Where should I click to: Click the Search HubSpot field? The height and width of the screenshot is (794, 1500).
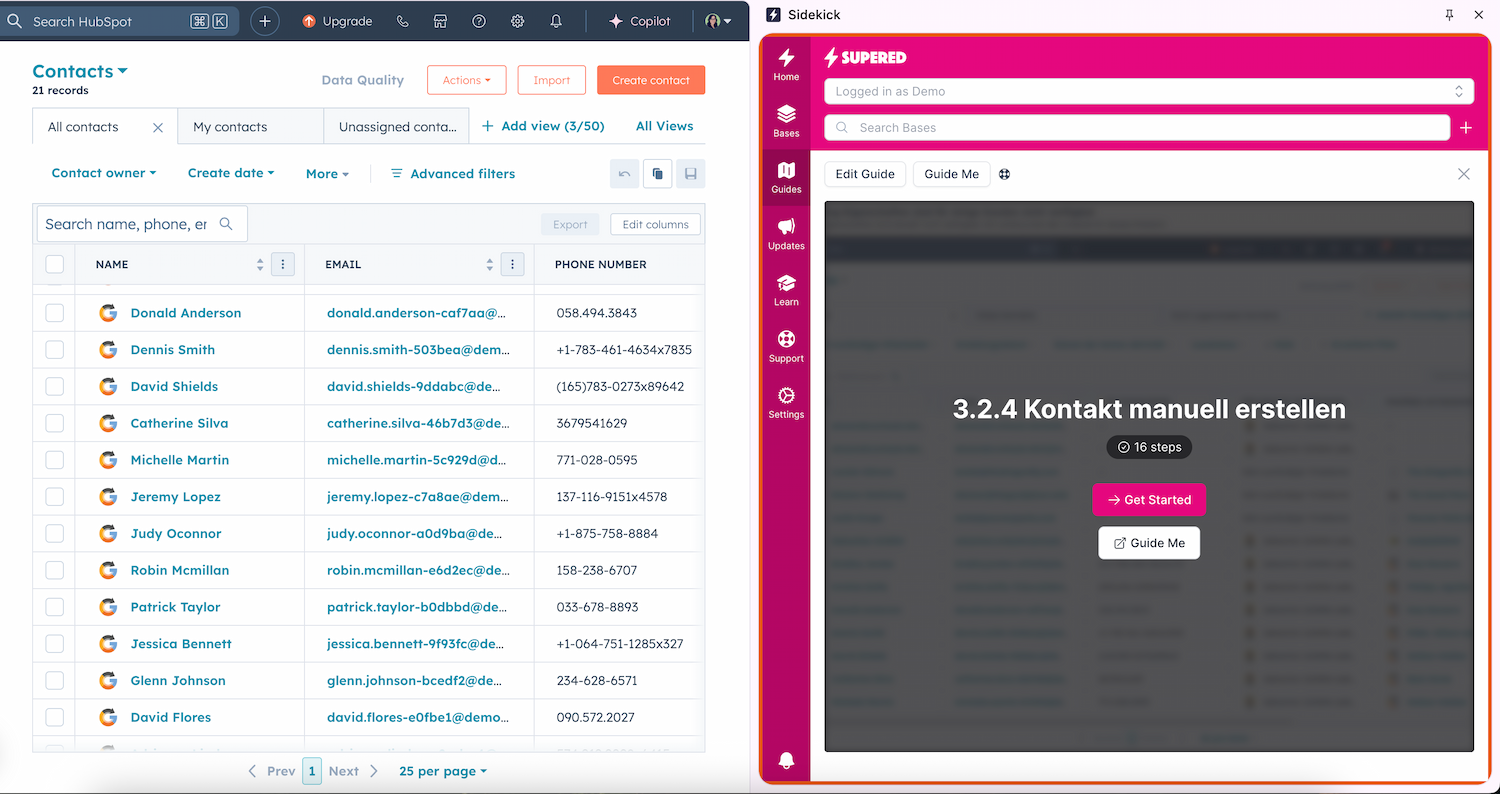pyautogui.click(x=120, y=21)
